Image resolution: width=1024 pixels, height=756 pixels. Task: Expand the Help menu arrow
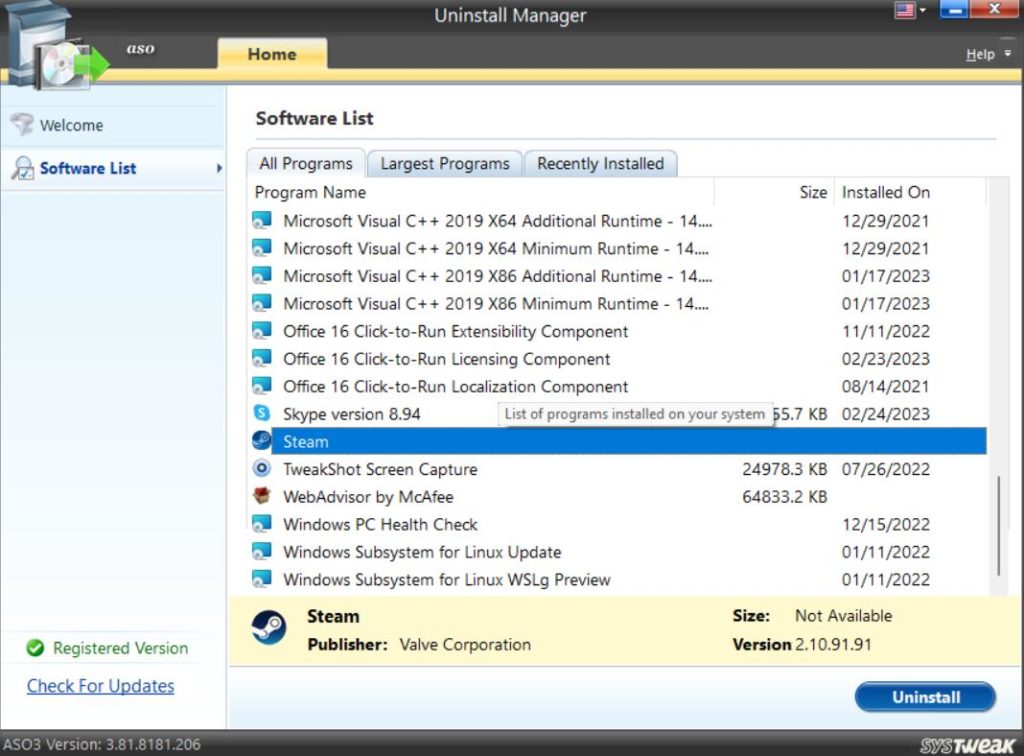tap(1008, 54)
